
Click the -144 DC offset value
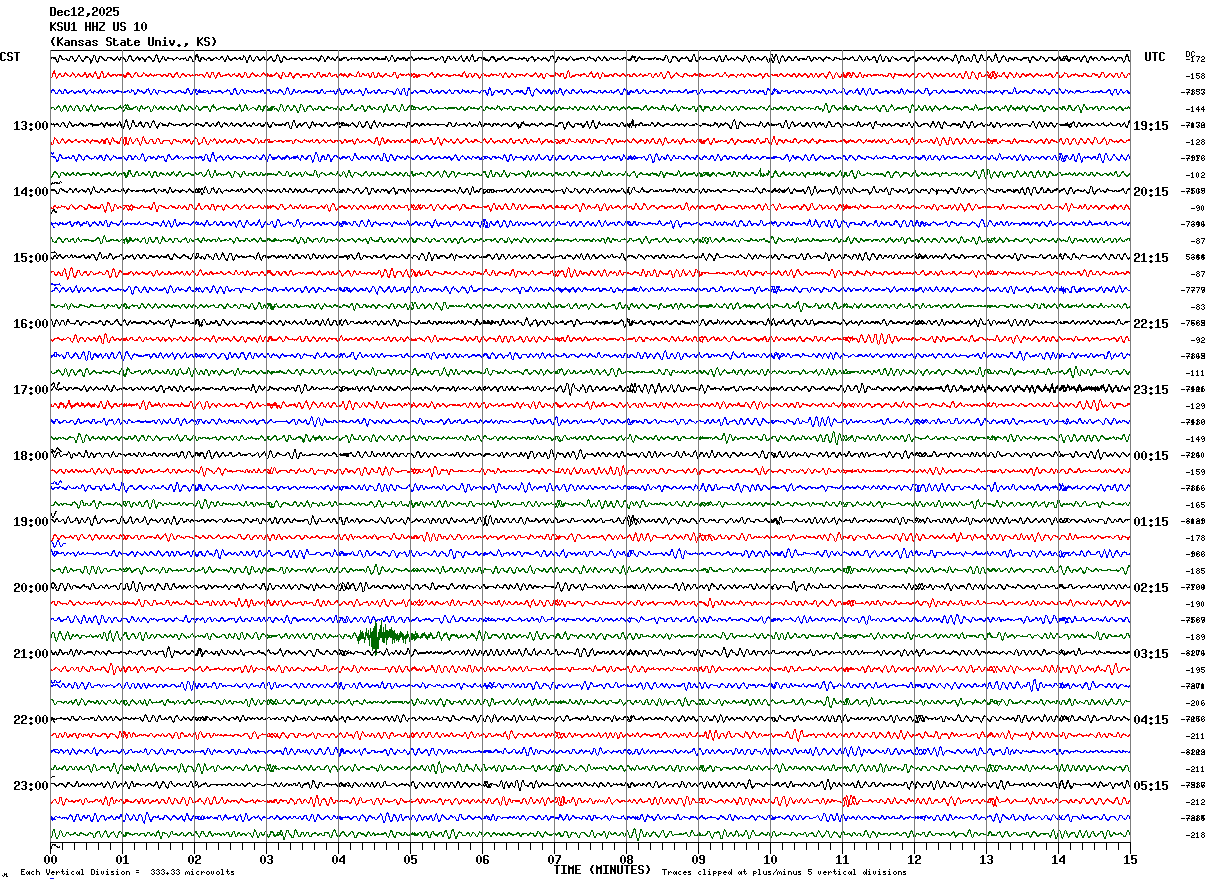[x=1195, y=109]
